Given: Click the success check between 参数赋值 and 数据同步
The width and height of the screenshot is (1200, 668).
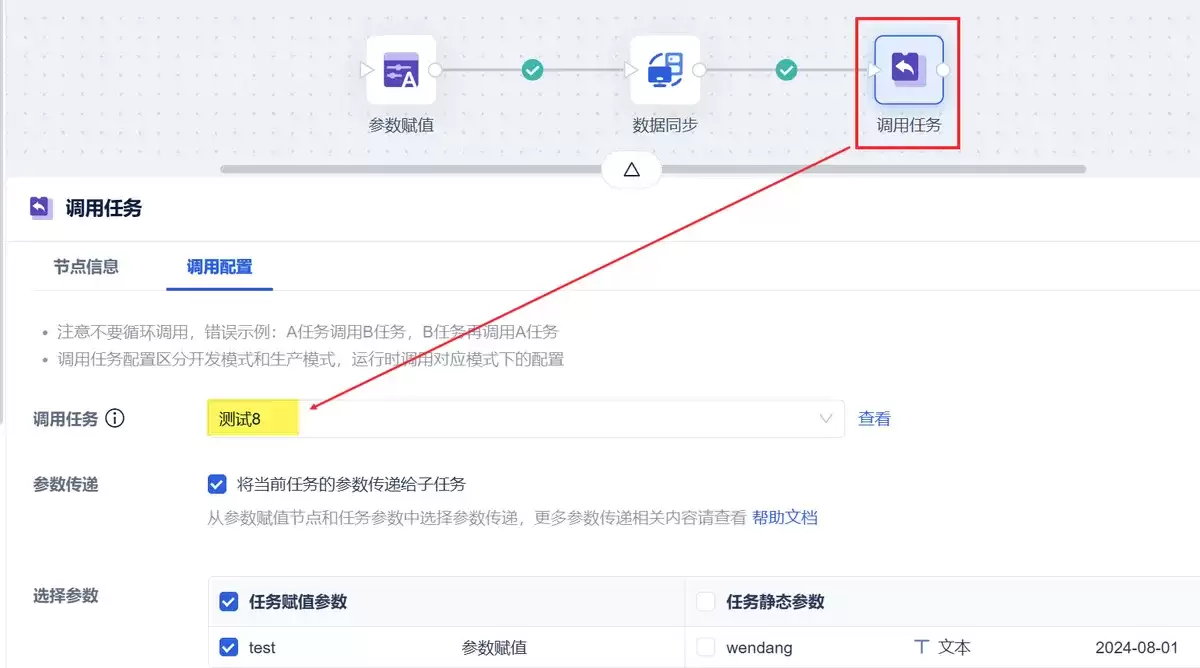Looking at the screenshot, I should (x=533, y=70).
